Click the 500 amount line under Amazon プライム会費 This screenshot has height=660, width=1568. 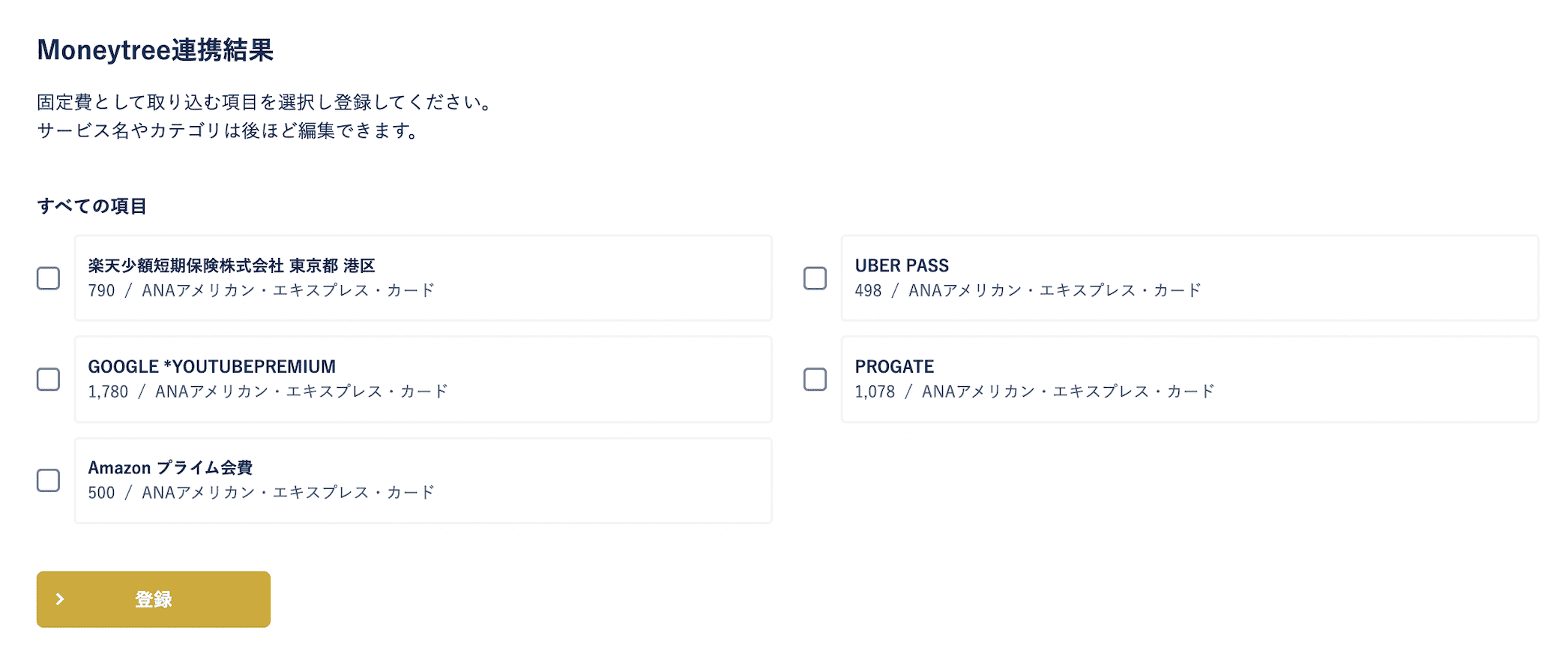pos(261,493)
